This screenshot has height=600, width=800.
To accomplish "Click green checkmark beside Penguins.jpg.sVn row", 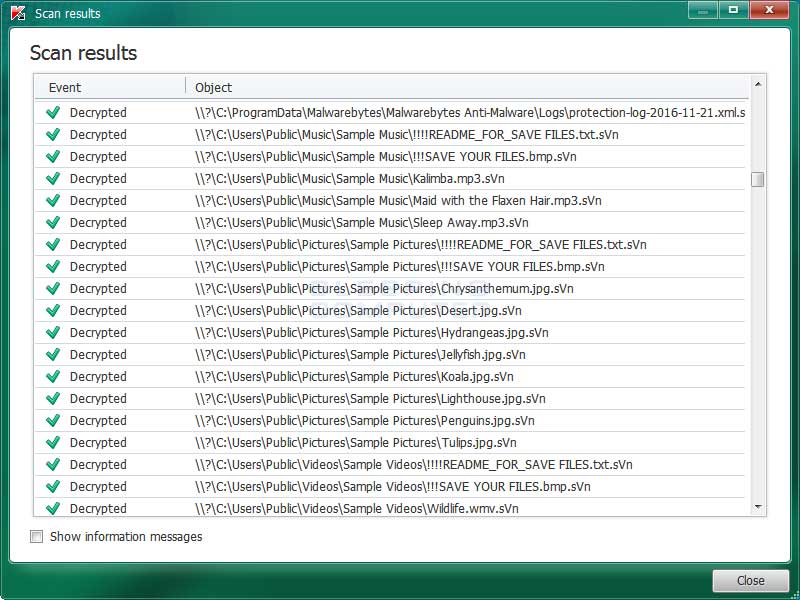I will (53, 420).
